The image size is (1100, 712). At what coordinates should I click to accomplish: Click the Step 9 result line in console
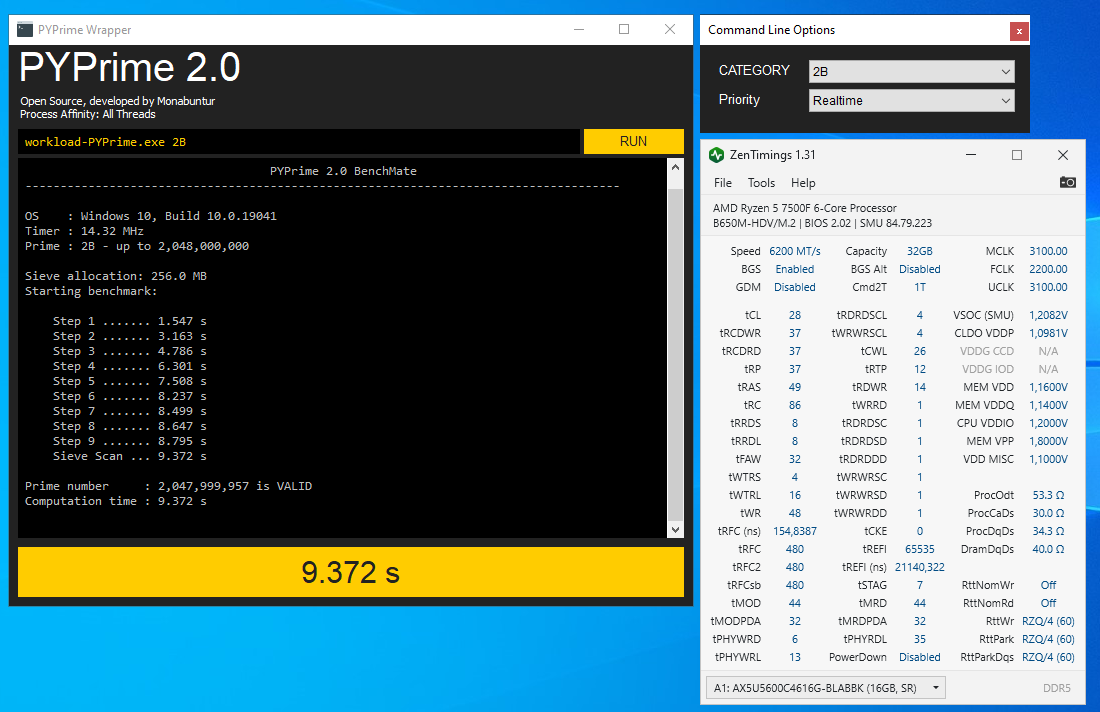point(129,441)
